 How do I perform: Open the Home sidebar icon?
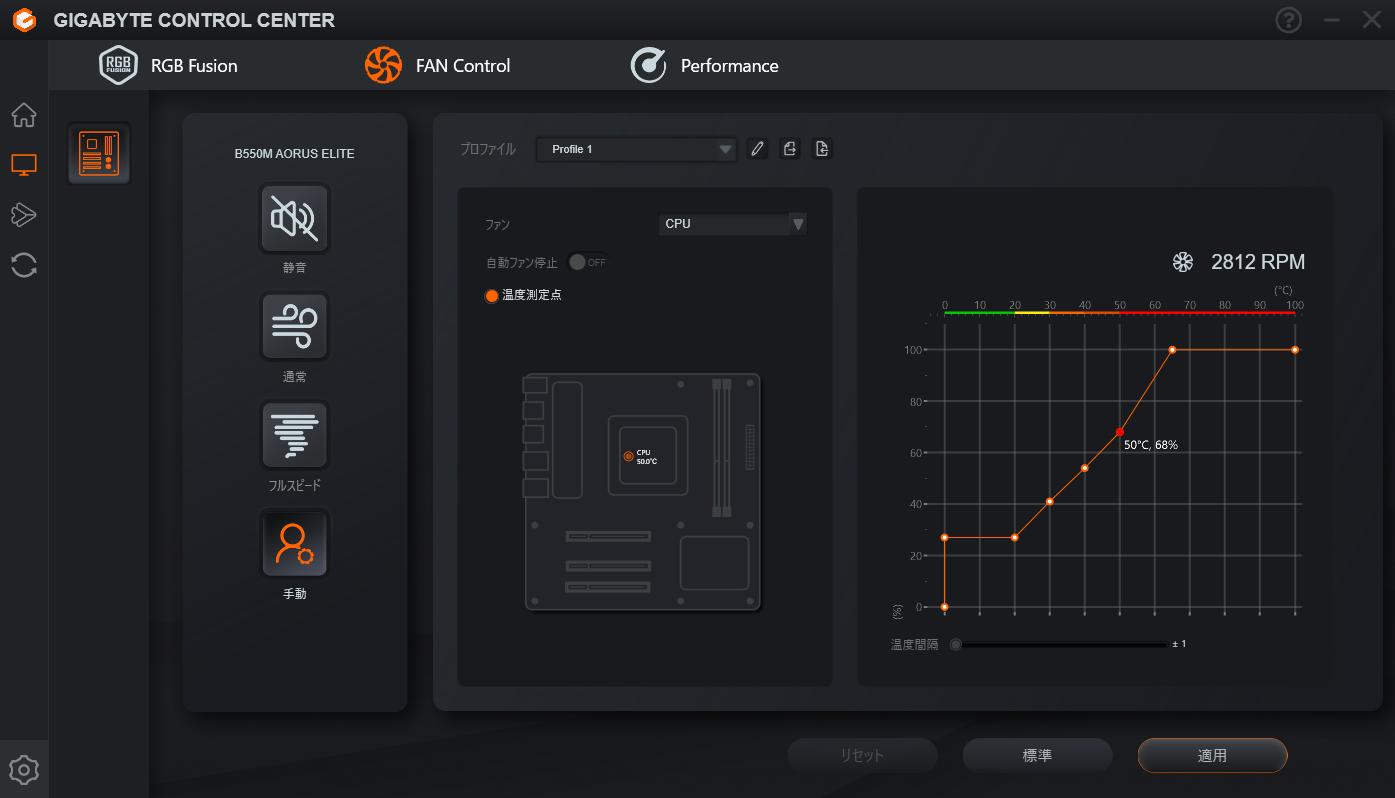(24, 115)
